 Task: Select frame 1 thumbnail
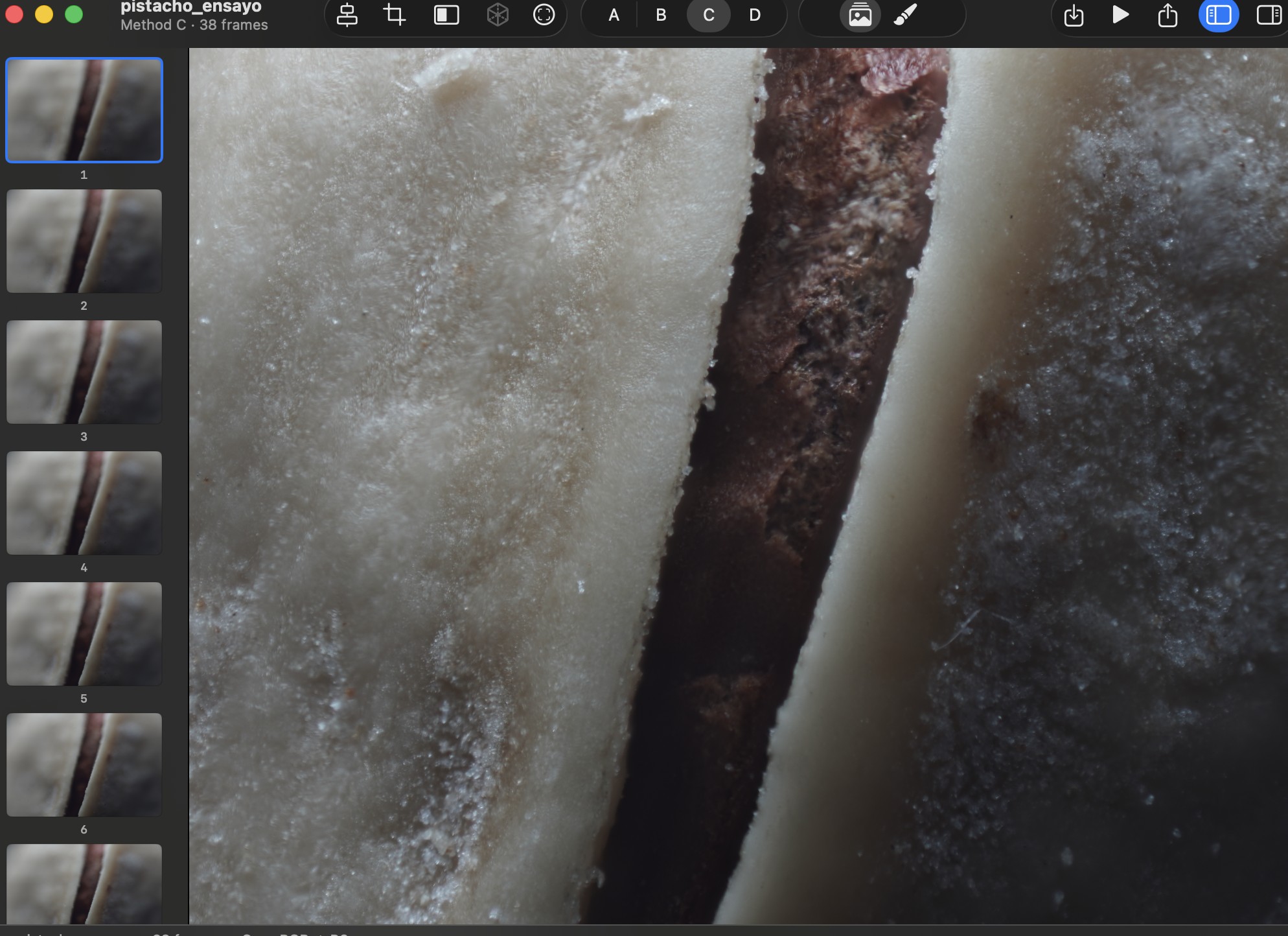[84, 110]
